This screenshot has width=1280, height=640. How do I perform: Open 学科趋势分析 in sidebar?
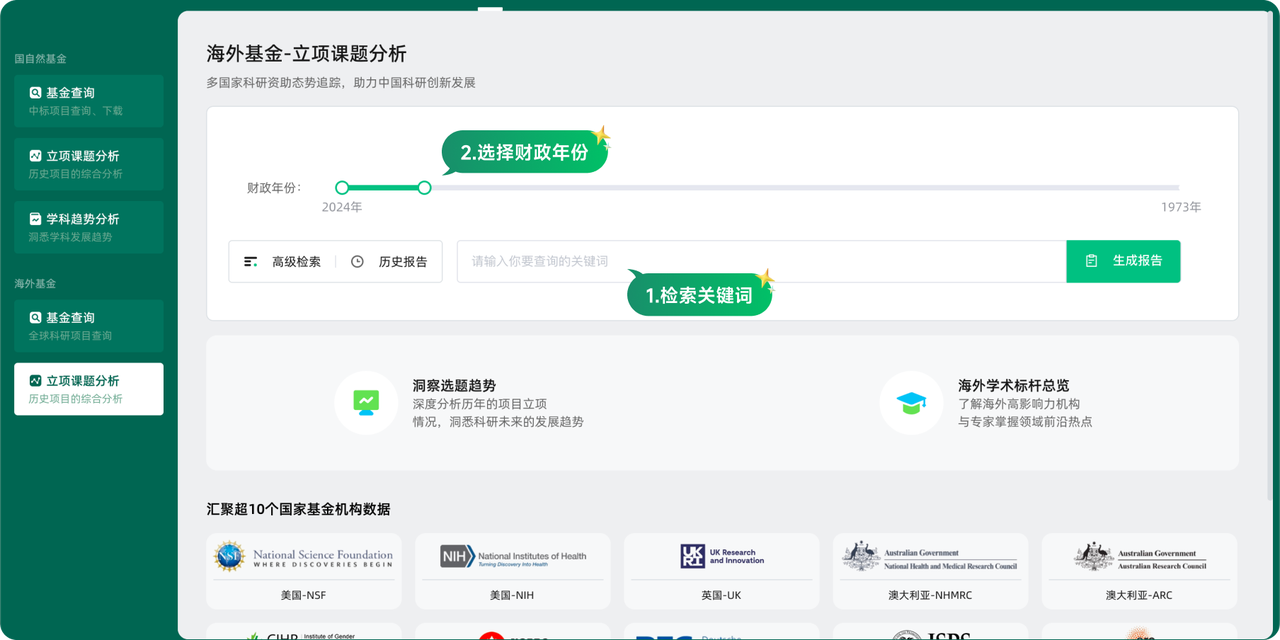[x=89, y=227]
